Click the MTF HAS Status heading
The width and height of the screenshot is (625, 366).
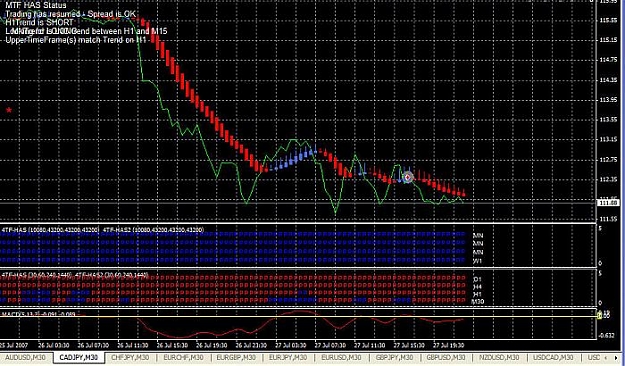point(35,5)
